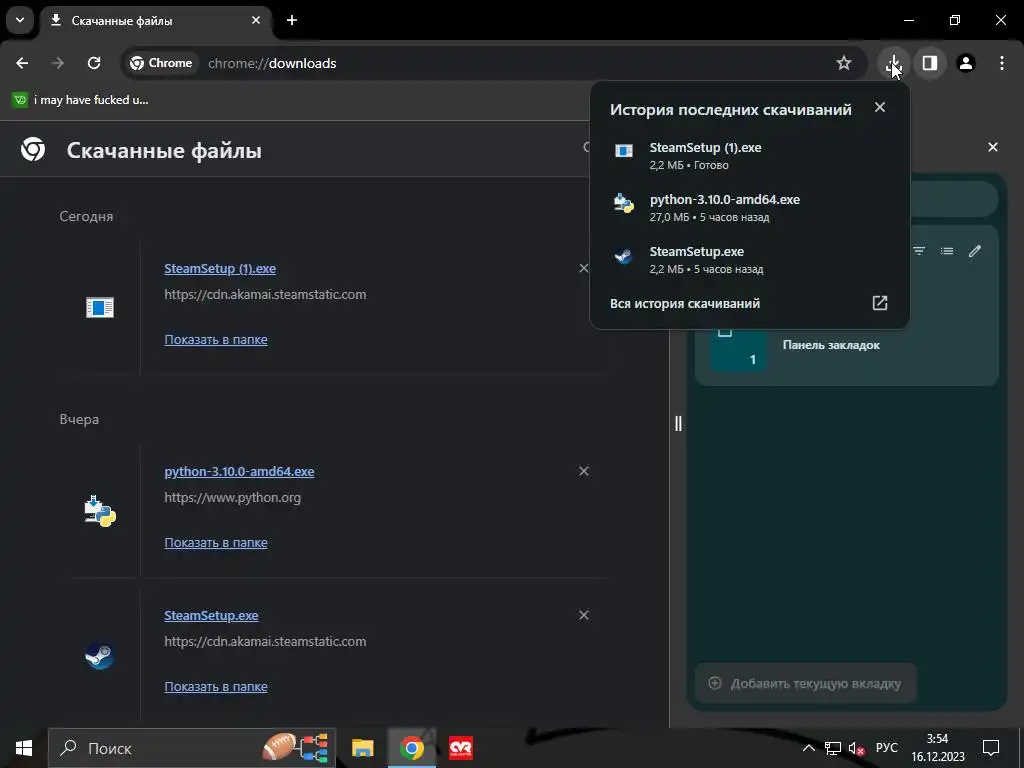Open python-3.10.0-amd64.exe in downloads popup
This screenshot has width=1024, height=768.
tap(749, 208)
